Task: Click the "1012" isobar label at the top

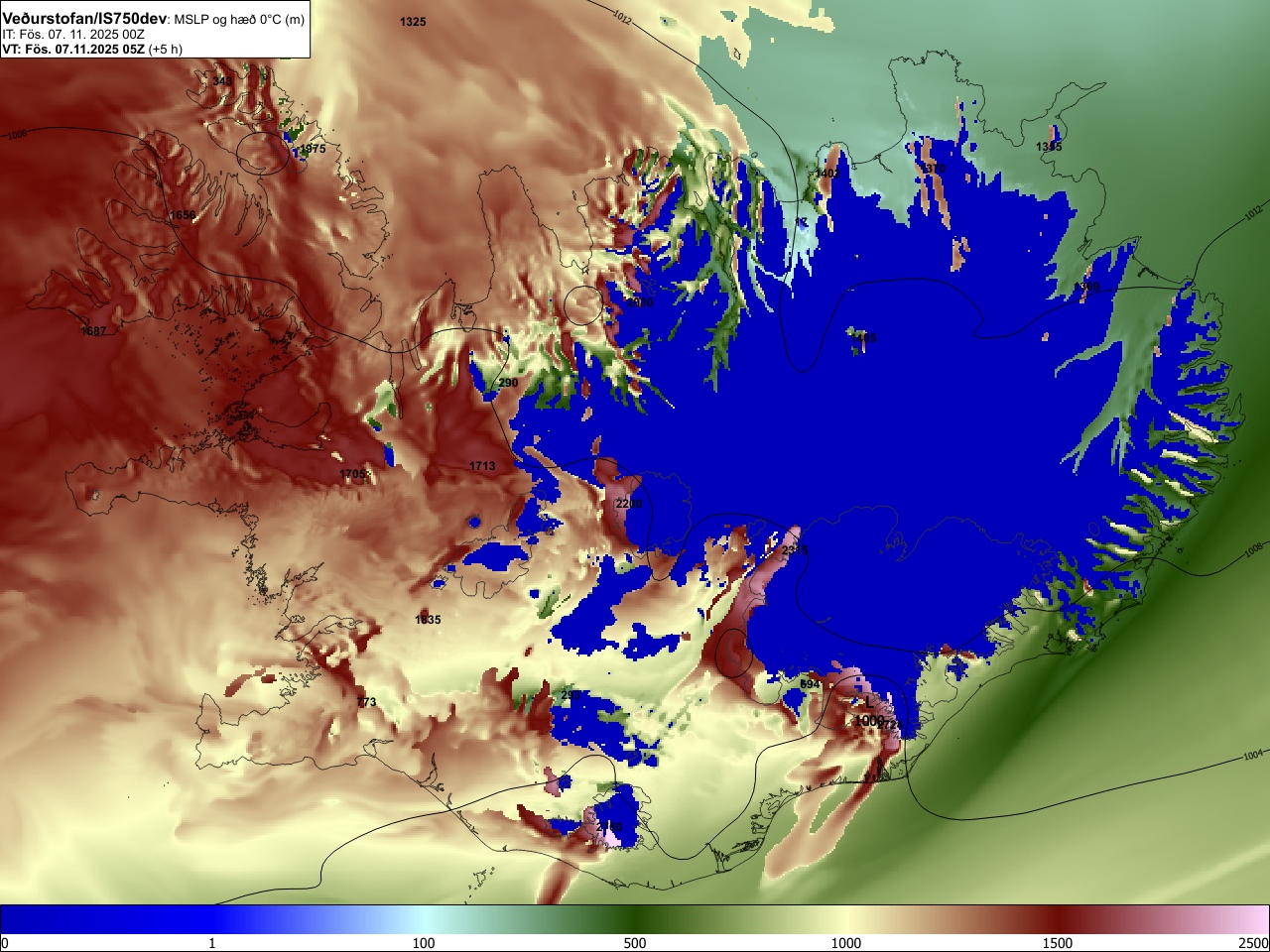Action: [x=622, y=17]
